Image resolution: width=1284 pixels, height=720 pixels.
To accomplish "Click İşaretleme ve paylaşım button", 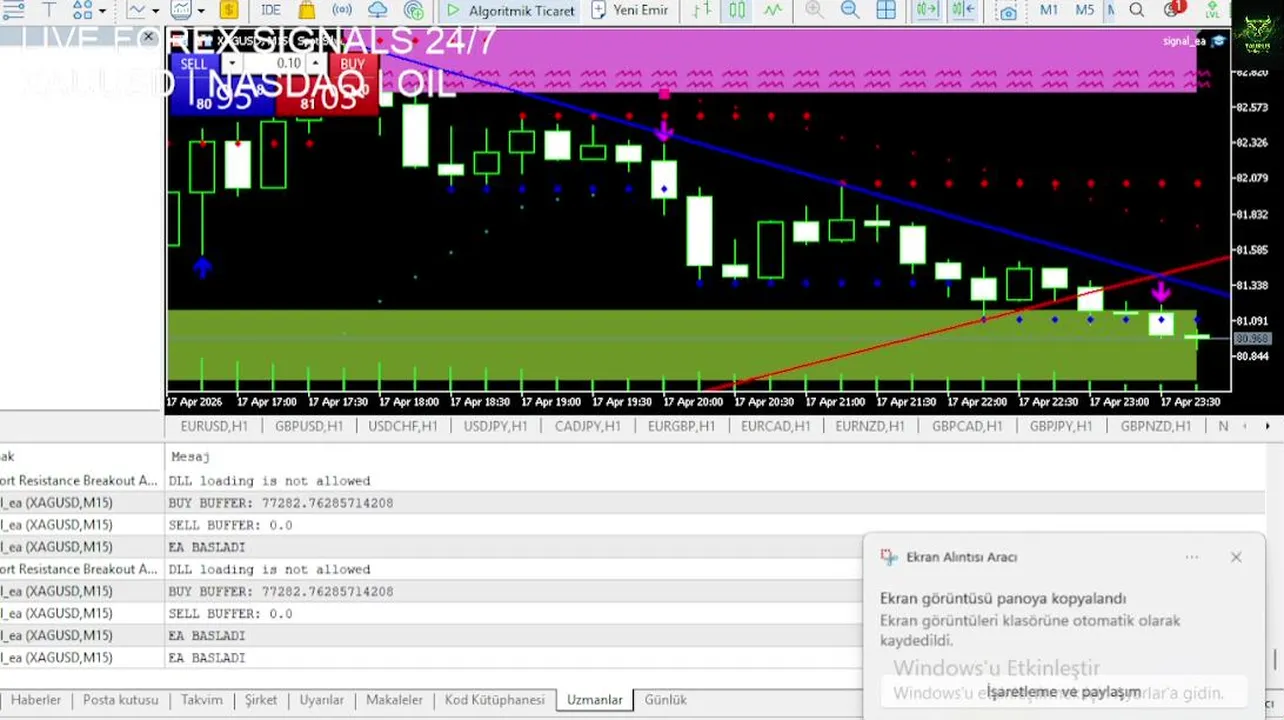I will click(x=1063, y=692).
